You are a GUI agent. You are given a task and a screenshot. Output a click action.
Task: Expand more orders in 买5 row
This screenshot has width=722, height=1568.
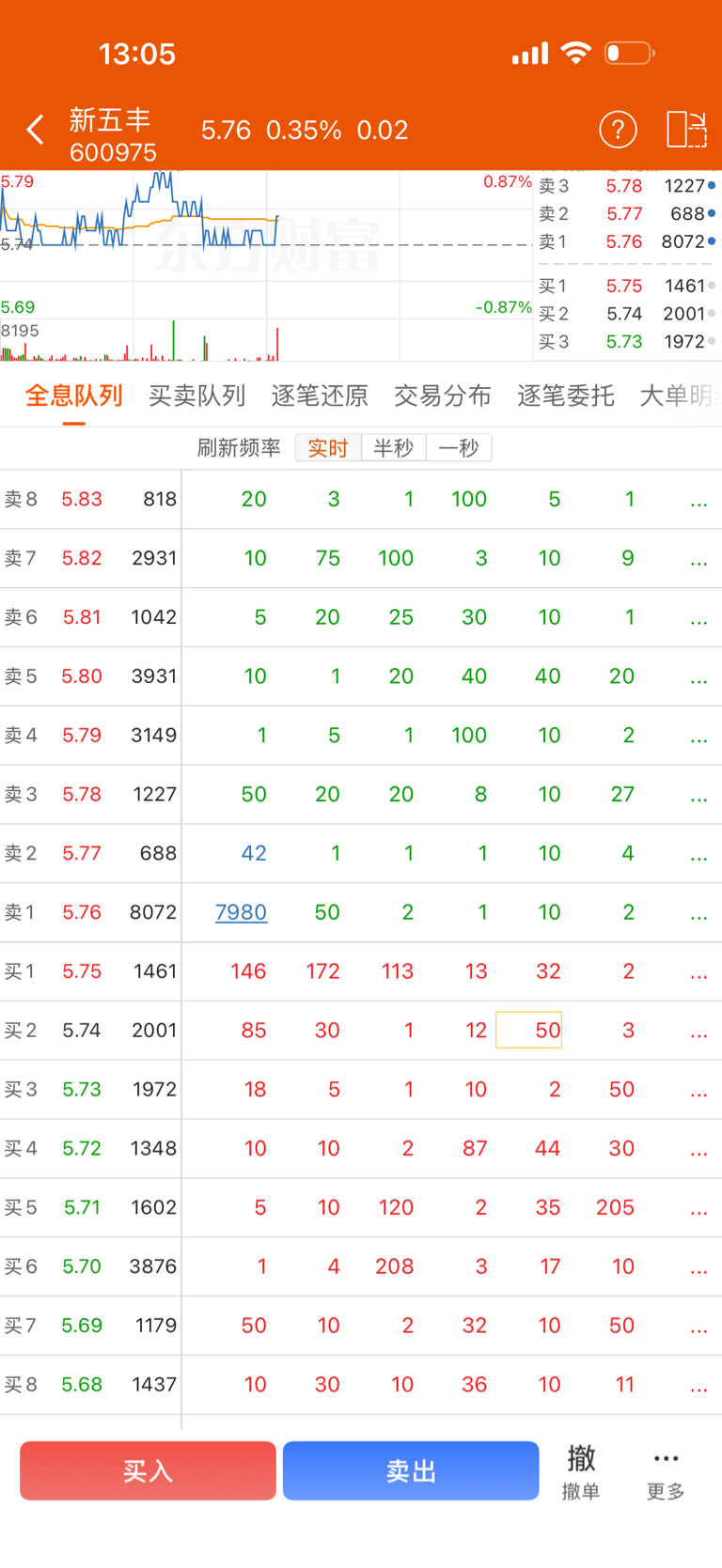(x=698, y=1211)
